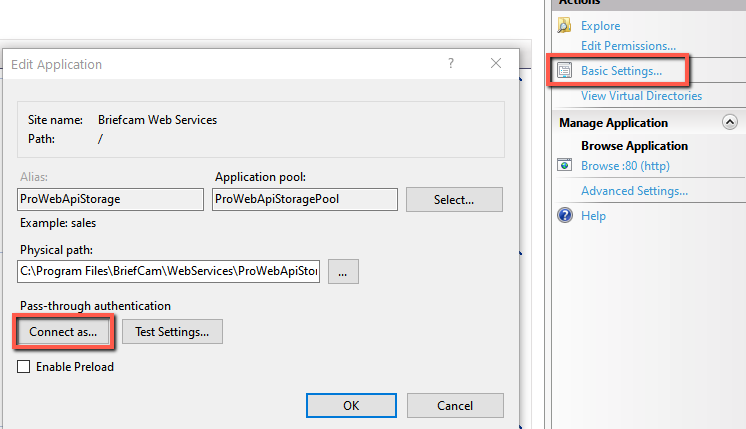Image resolution: width=746 pixels, height=429 pixels.
Task: Click inside the Physical path field
Action: coord(168,271)
